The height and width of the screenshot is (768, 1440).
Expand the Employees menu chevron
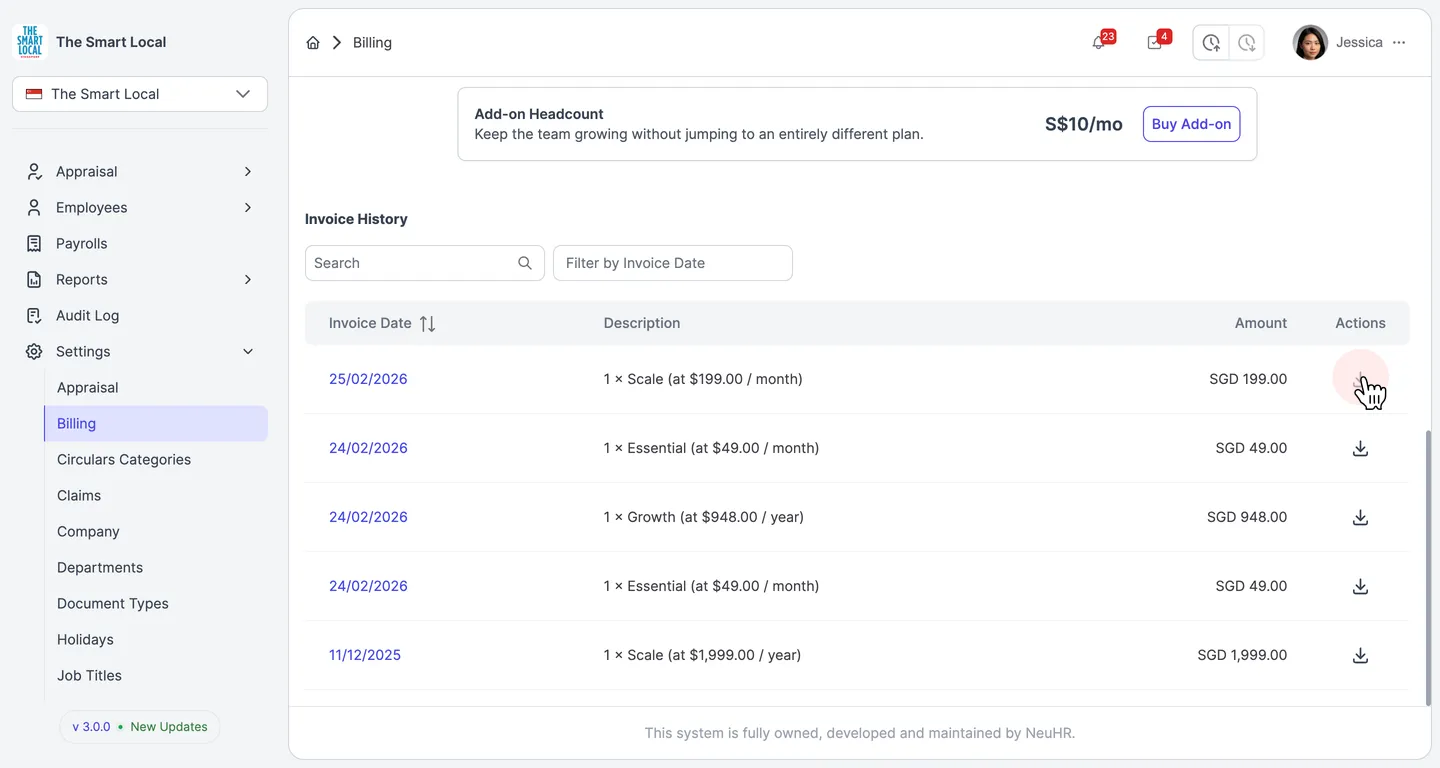point(248,208)
